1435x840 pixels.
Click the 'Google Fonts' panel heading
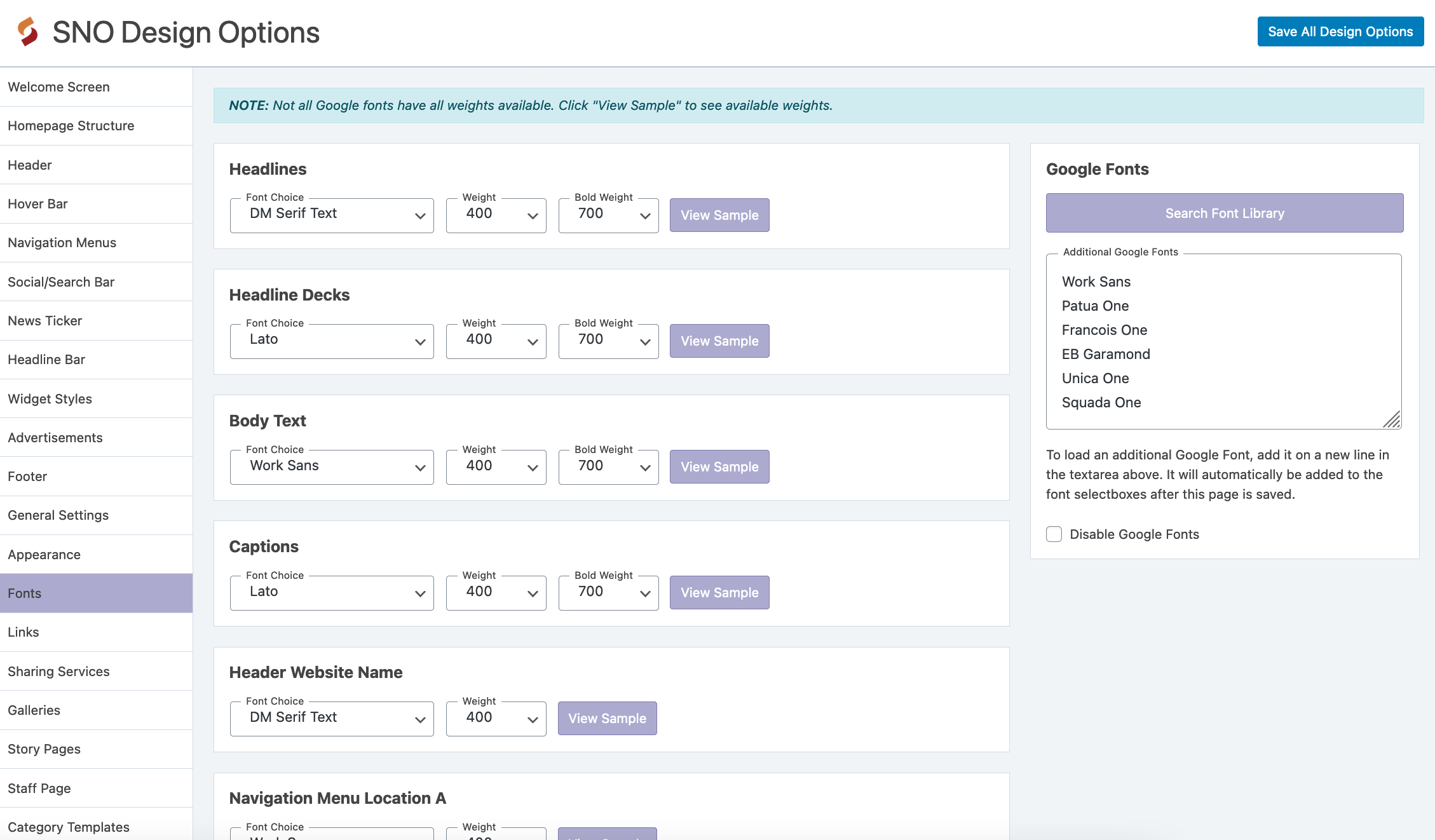click(1097, 169)
